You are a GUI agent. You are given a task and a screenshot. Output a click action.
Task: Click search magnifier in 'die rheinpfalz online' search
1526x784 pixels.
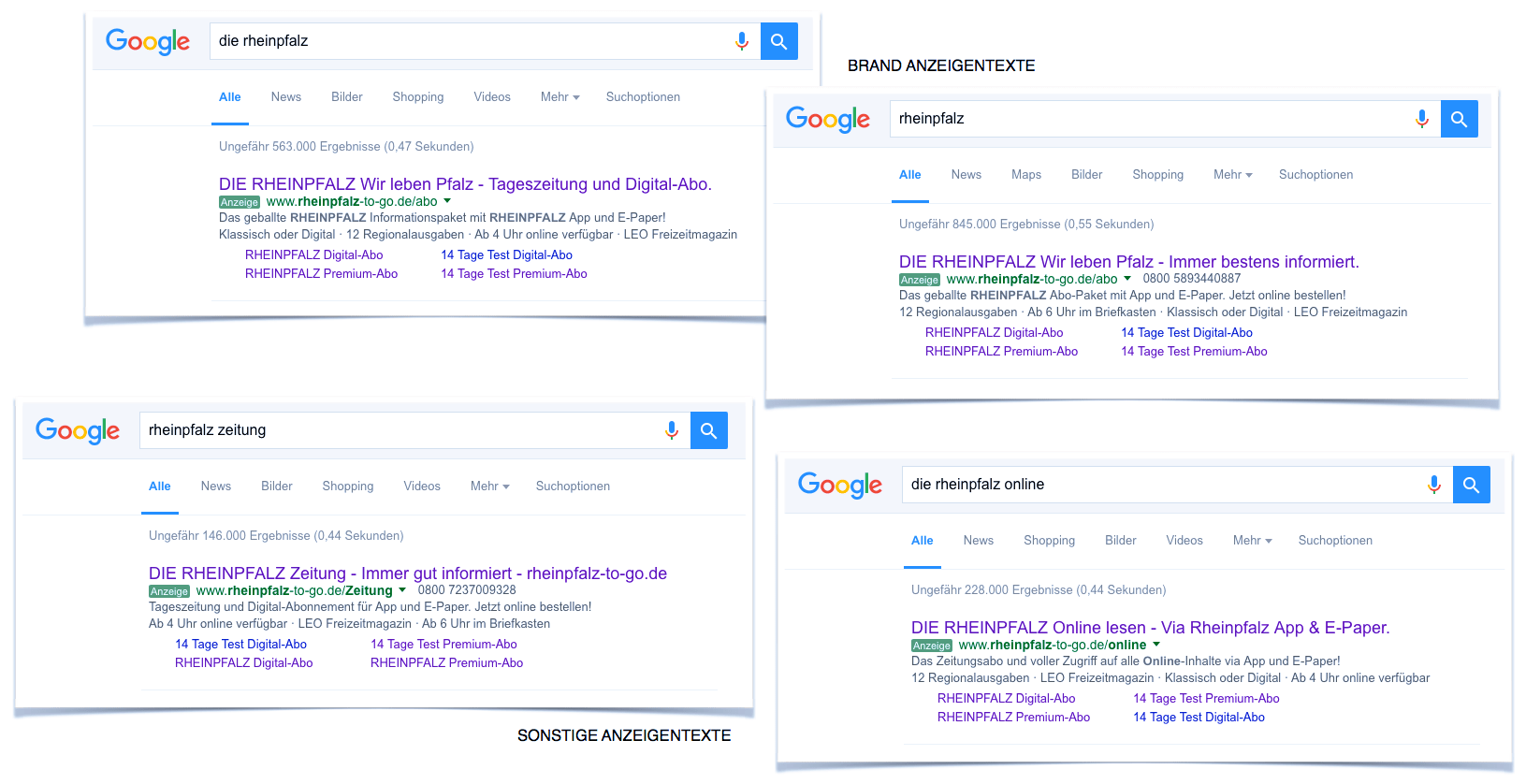[x=1471, y=485]
